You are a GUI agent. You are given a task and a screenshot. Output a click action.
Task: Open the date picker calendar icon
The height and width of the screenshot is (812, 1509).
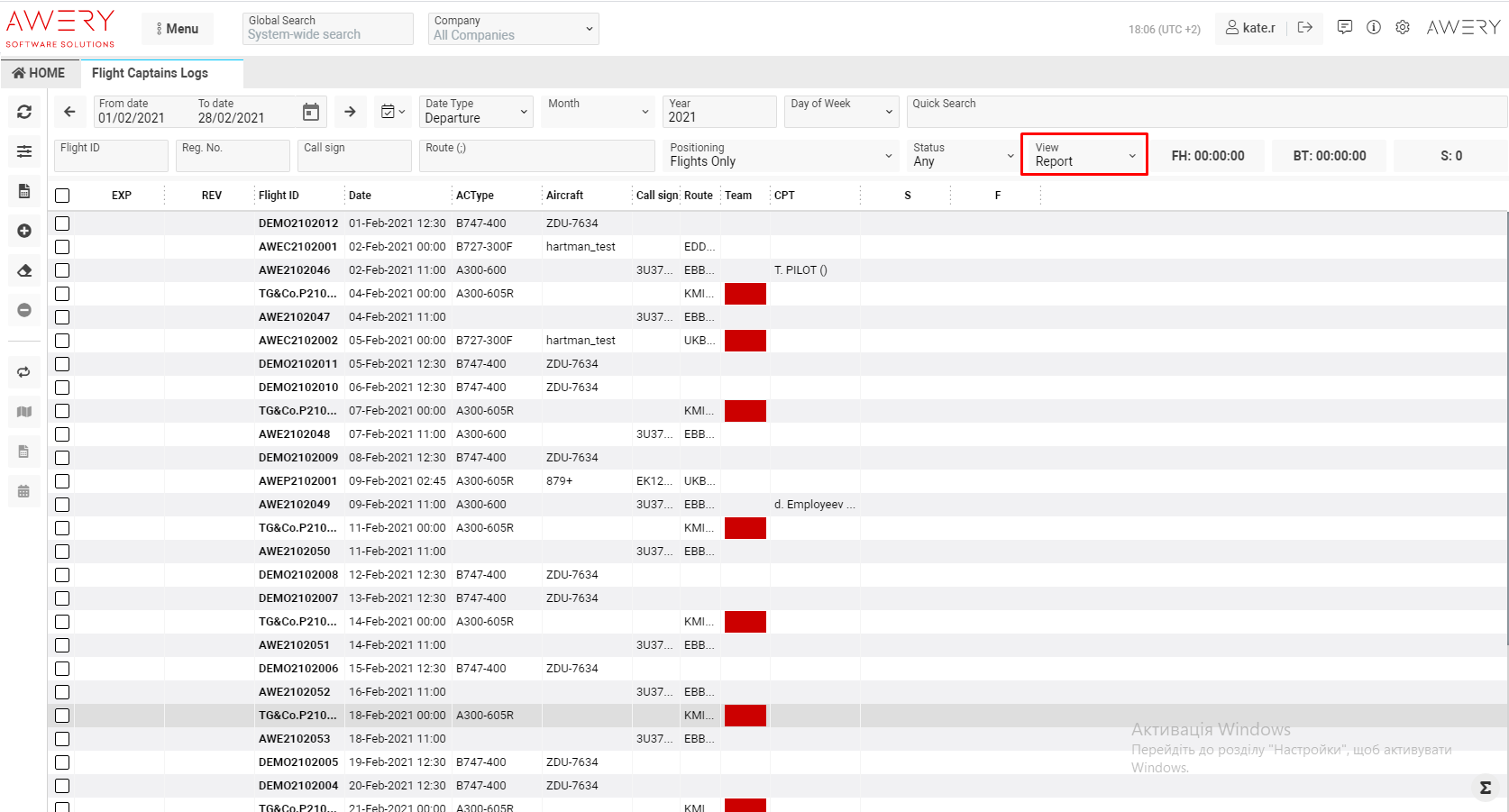310,112
